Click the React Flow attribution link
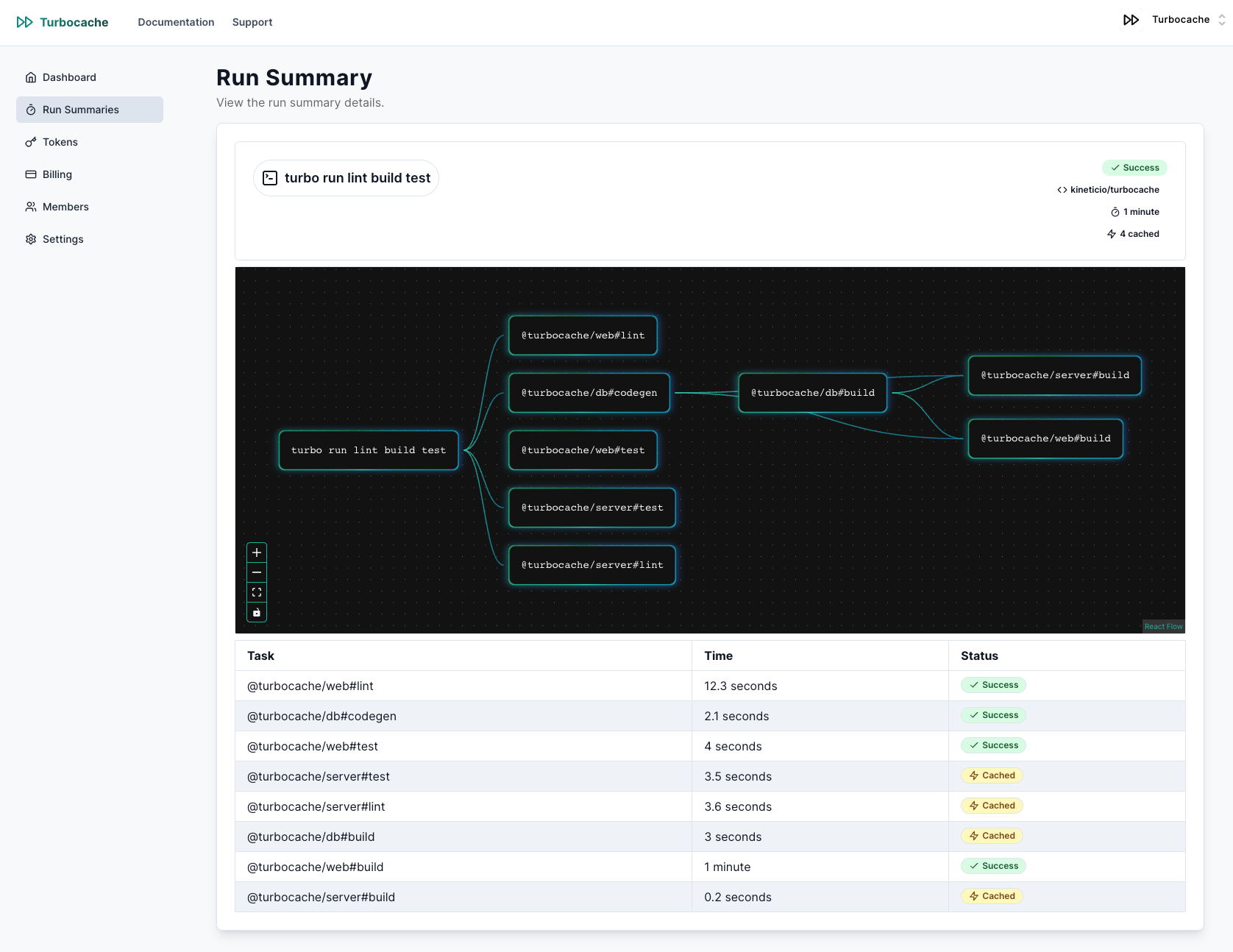This screenshot has height=952, width=1233. click(x=1163, y=627)
